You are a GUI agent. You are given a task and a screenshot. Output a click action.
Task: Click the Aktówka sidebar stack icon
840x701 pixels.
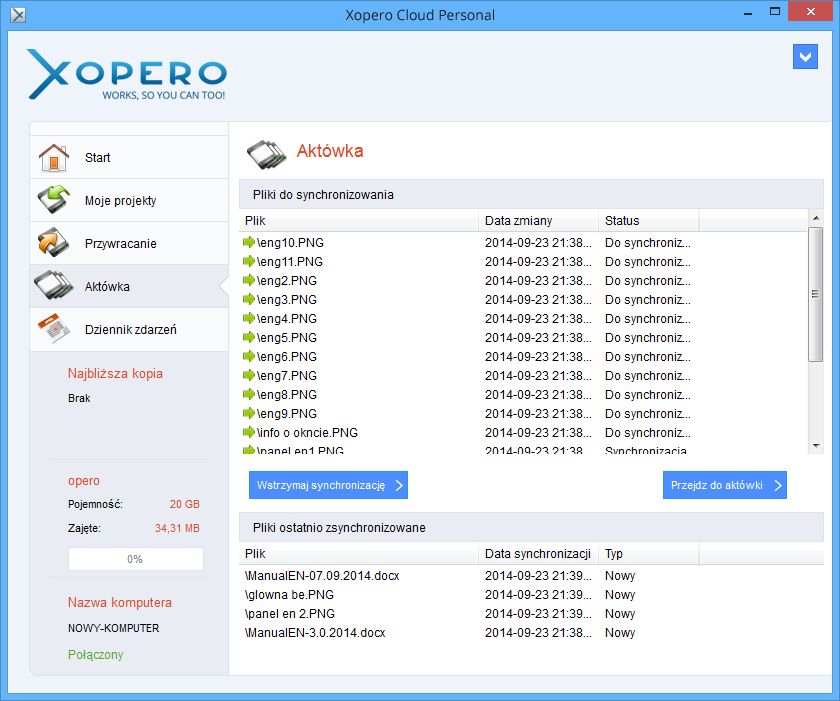[54, 285]
